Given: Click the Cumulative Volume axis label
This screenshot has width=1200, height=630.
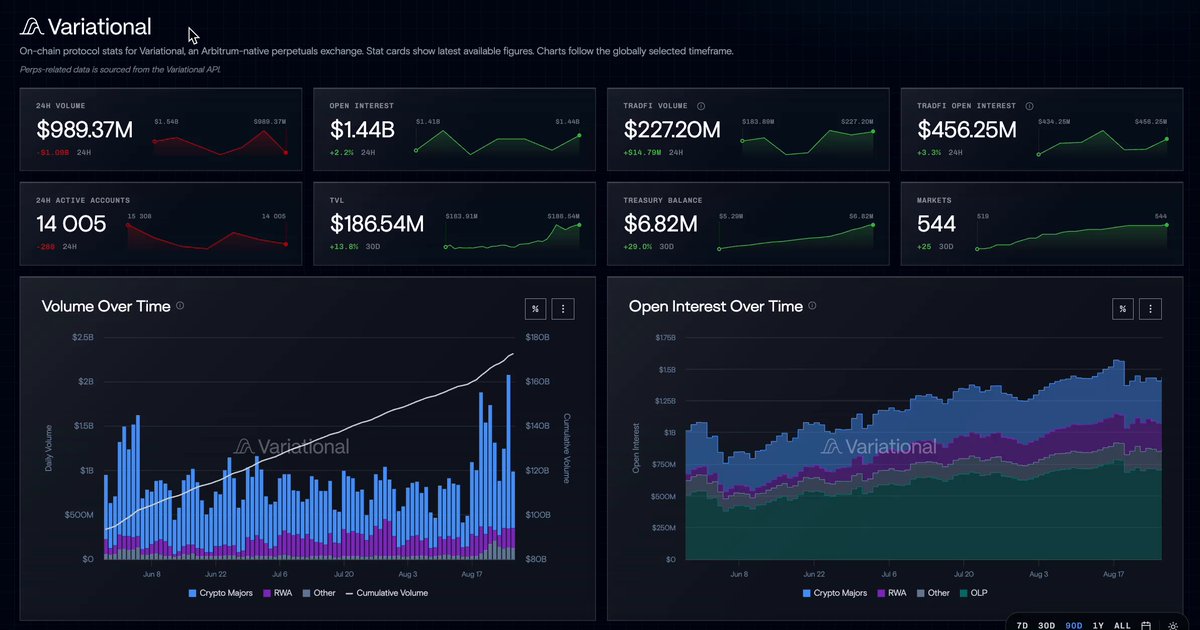Looking at the screenshot, I should (x=567, y=448).
